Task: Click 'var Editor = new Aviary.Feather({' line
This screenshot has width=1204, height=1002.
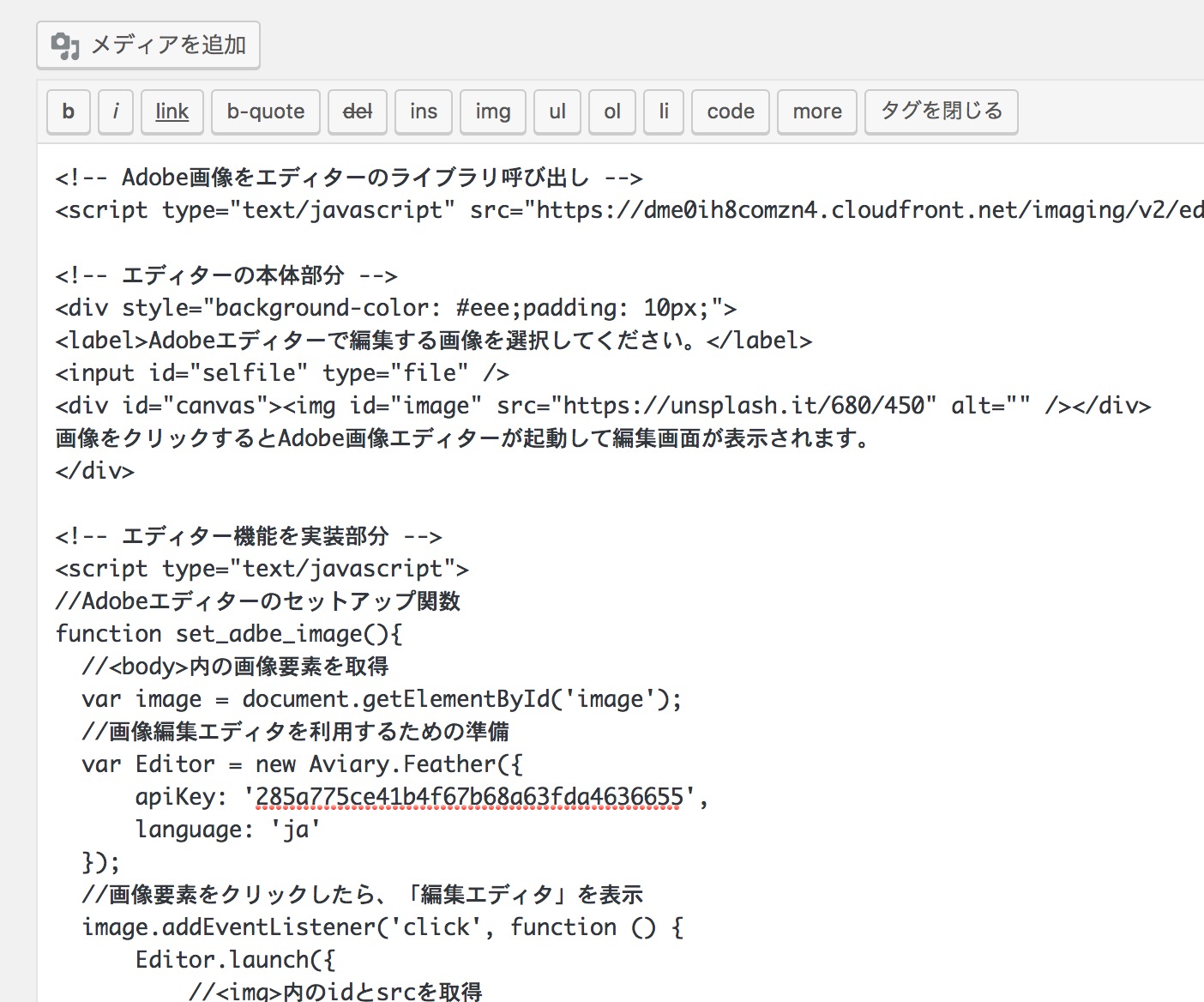Action: 302,764
